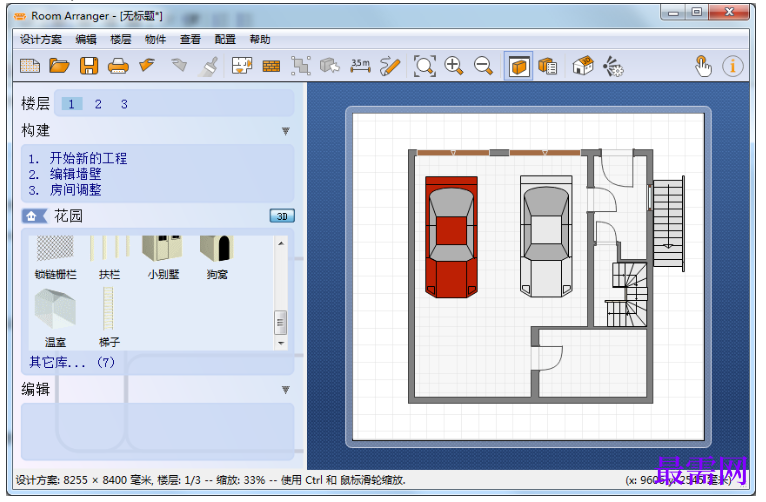Expand the 编辑 section arrow
766x502 pixels.
286,390
